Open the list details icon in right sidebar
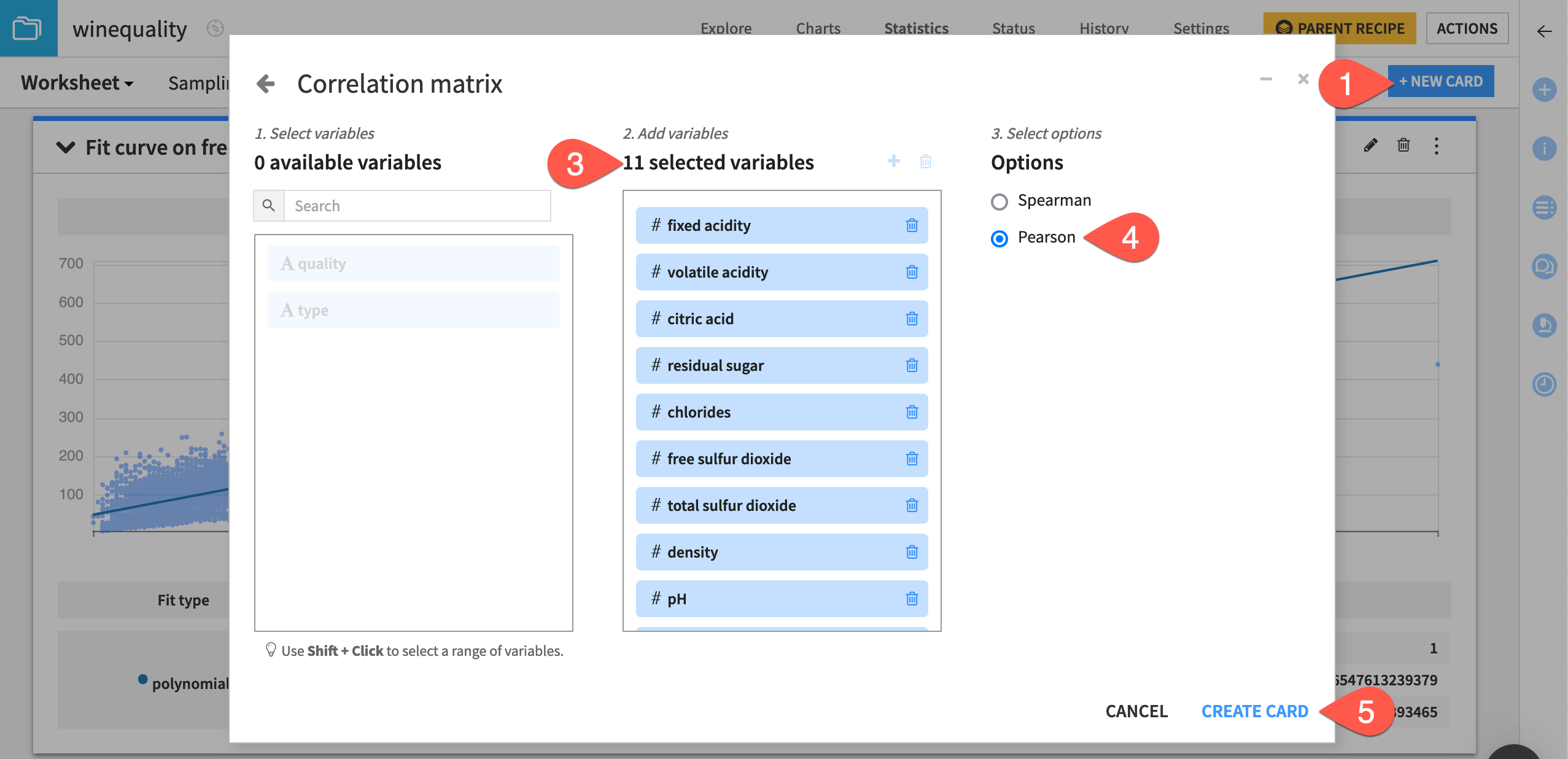1568x759 pixels. click(x=1544, y=208)
